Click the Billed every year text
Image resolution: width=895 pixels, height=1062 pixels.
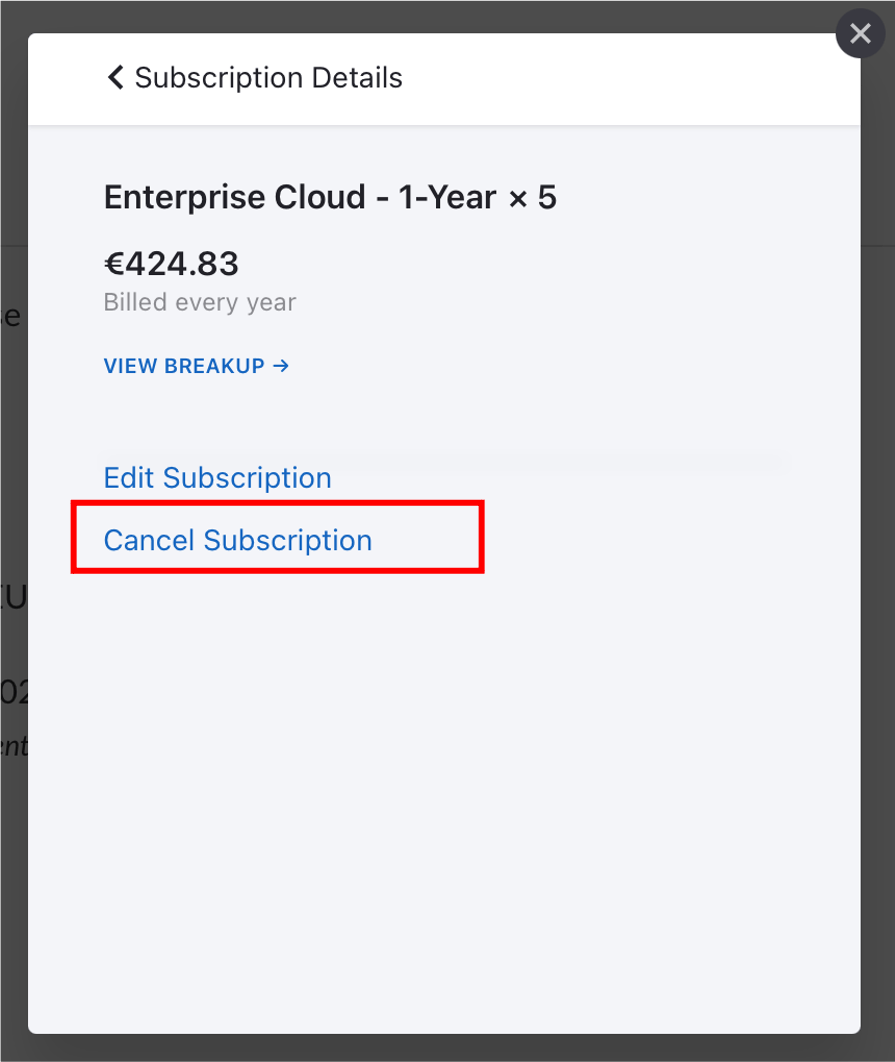coord(199,302)
